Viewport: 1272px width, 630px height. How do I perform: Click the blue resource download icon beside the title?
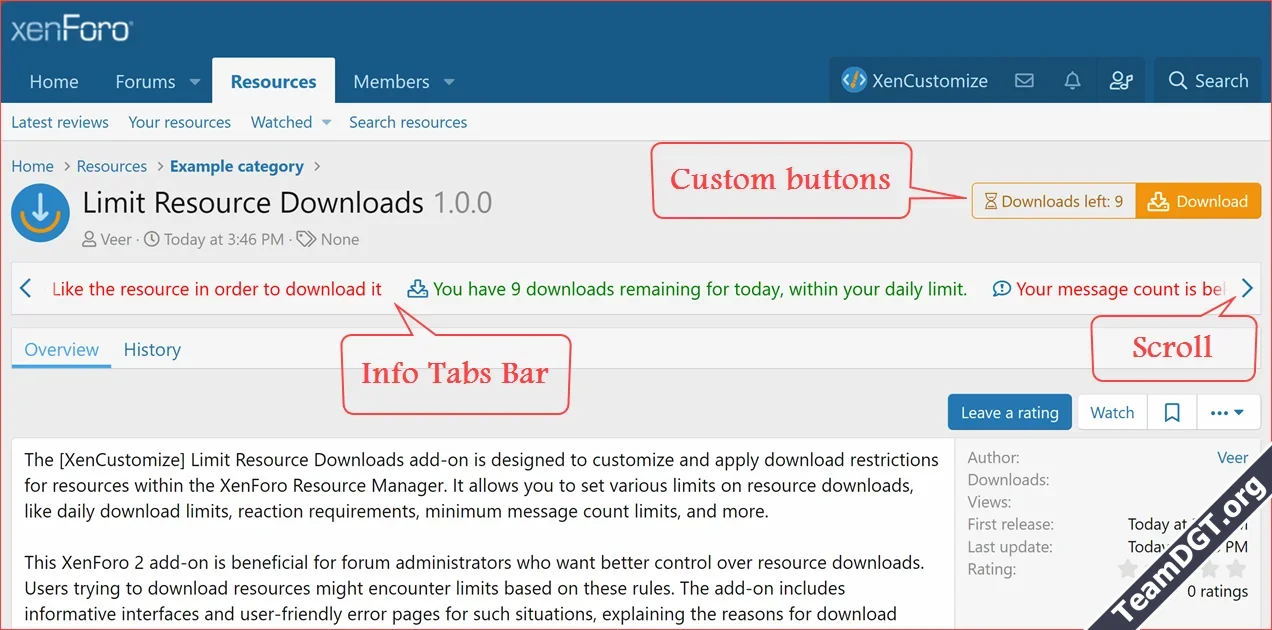point(40,212)
